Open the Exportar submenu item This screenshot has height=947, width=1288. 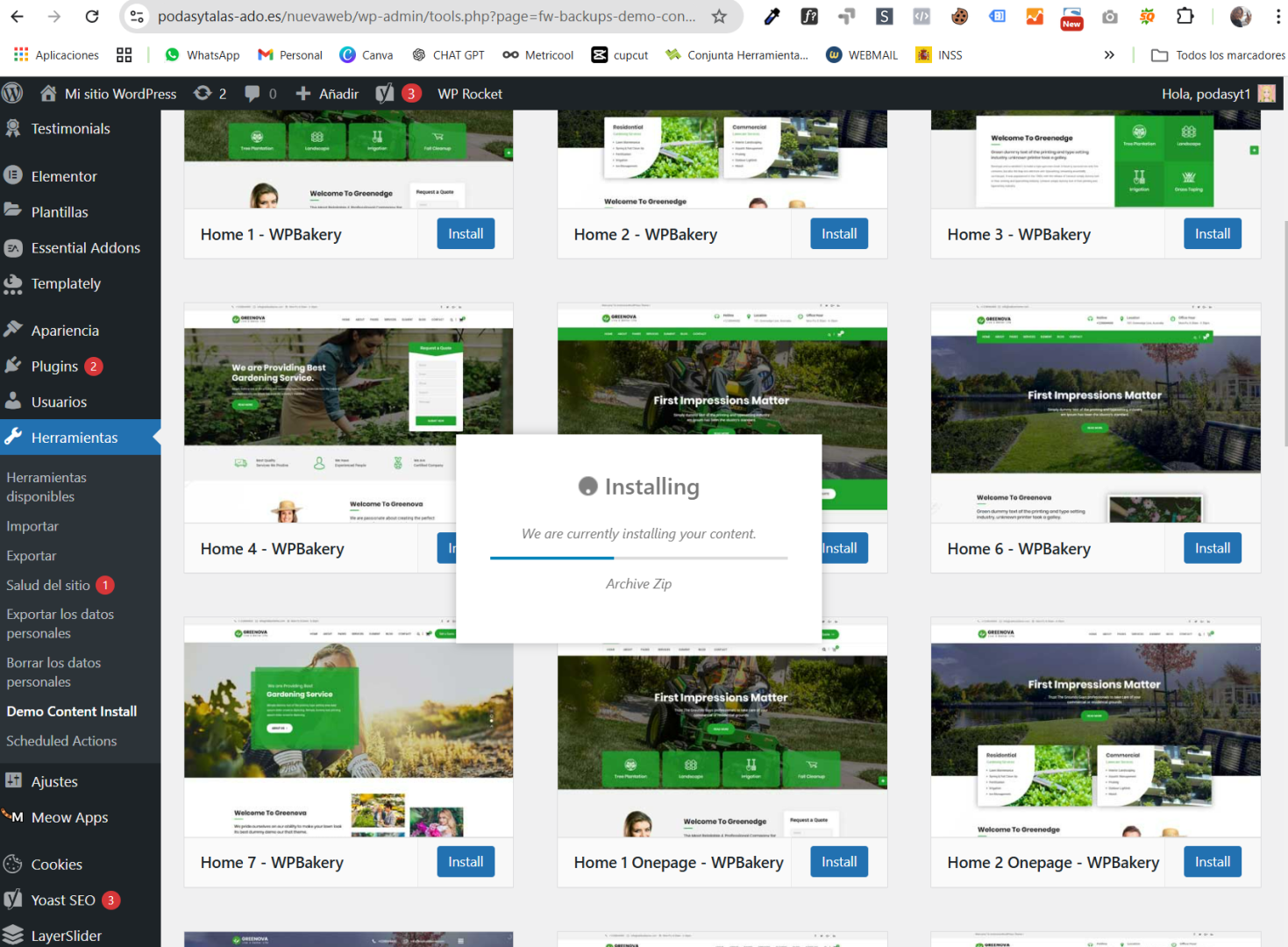[32, 556]
